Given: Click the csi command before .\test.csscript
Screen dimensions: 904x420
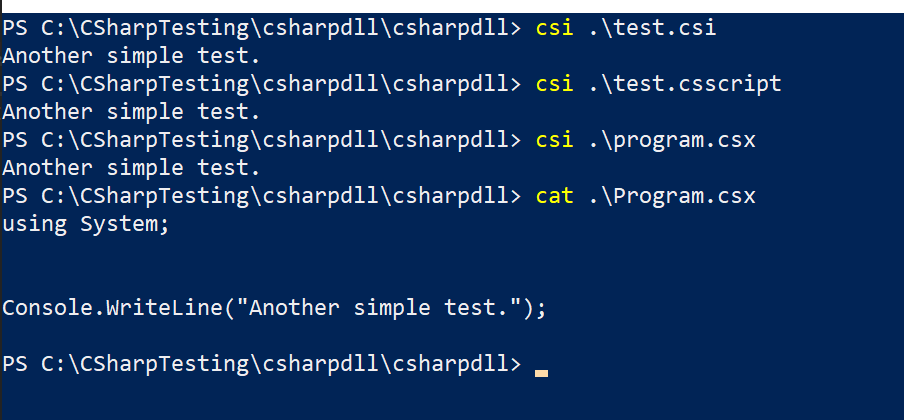Looking at the screenshot, I should (x=554, y=84).
